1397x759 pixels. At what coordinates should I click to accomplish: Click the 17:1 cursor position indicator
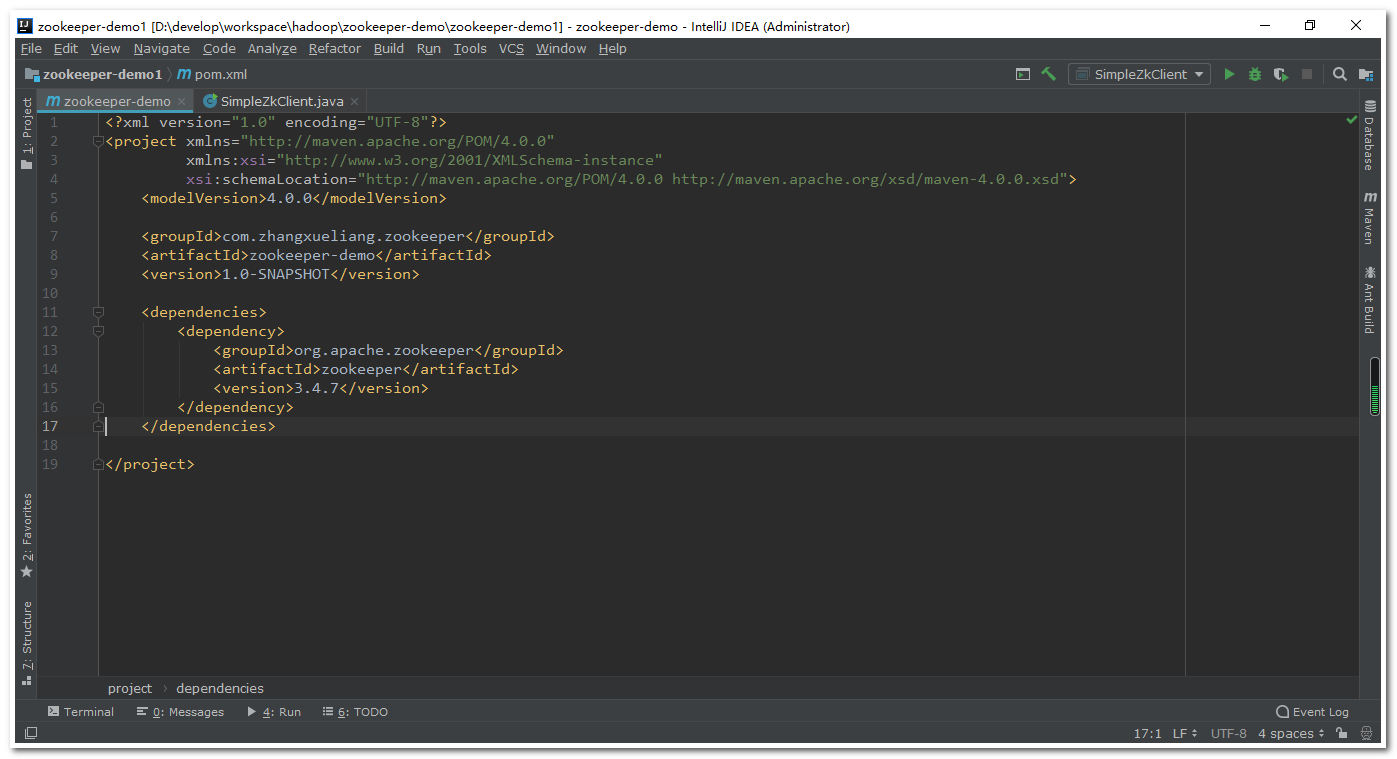click(x=1147, y=734)
